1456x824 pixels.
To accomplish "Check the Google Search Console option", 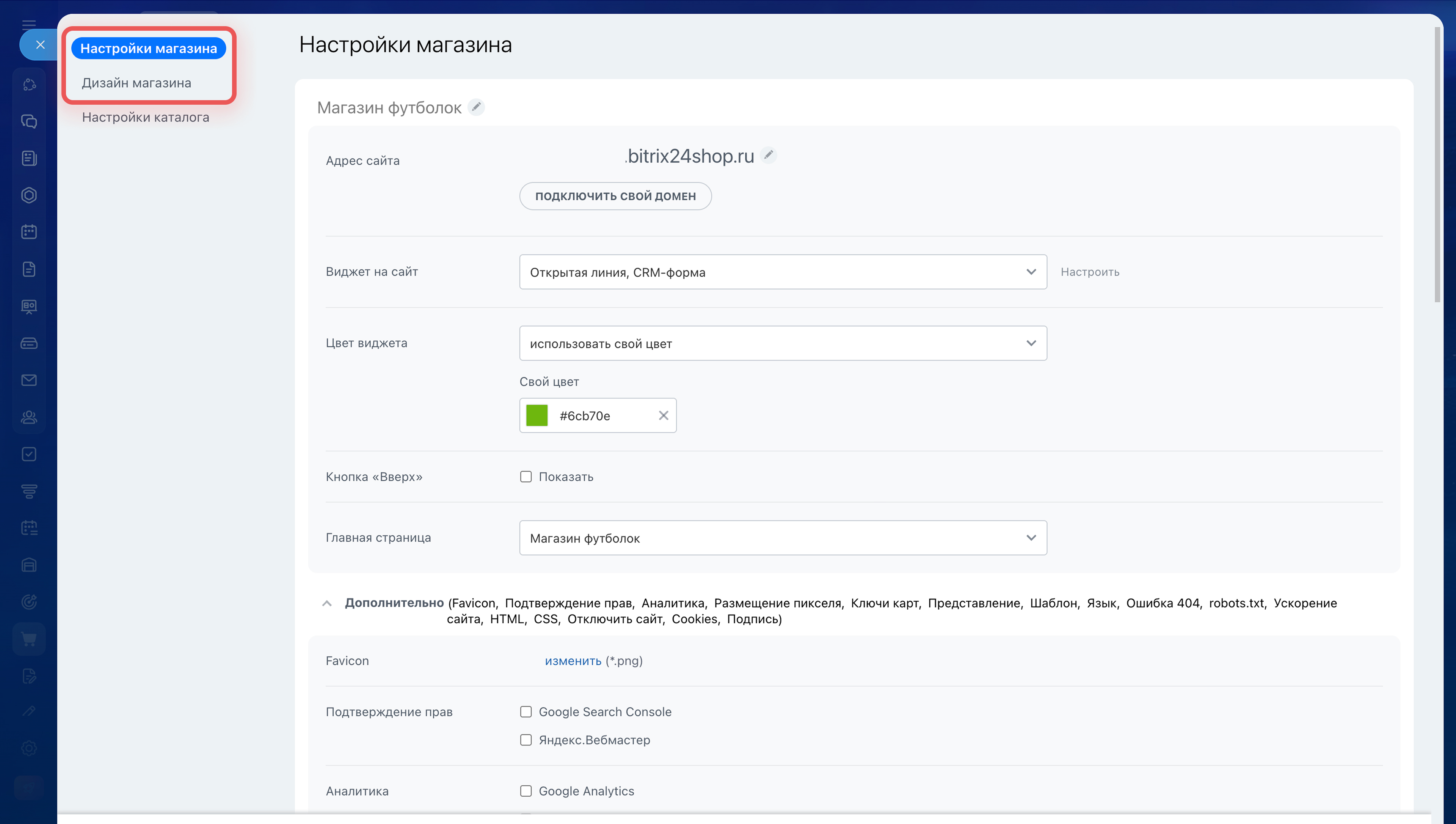I will click(x=526, y=711).
